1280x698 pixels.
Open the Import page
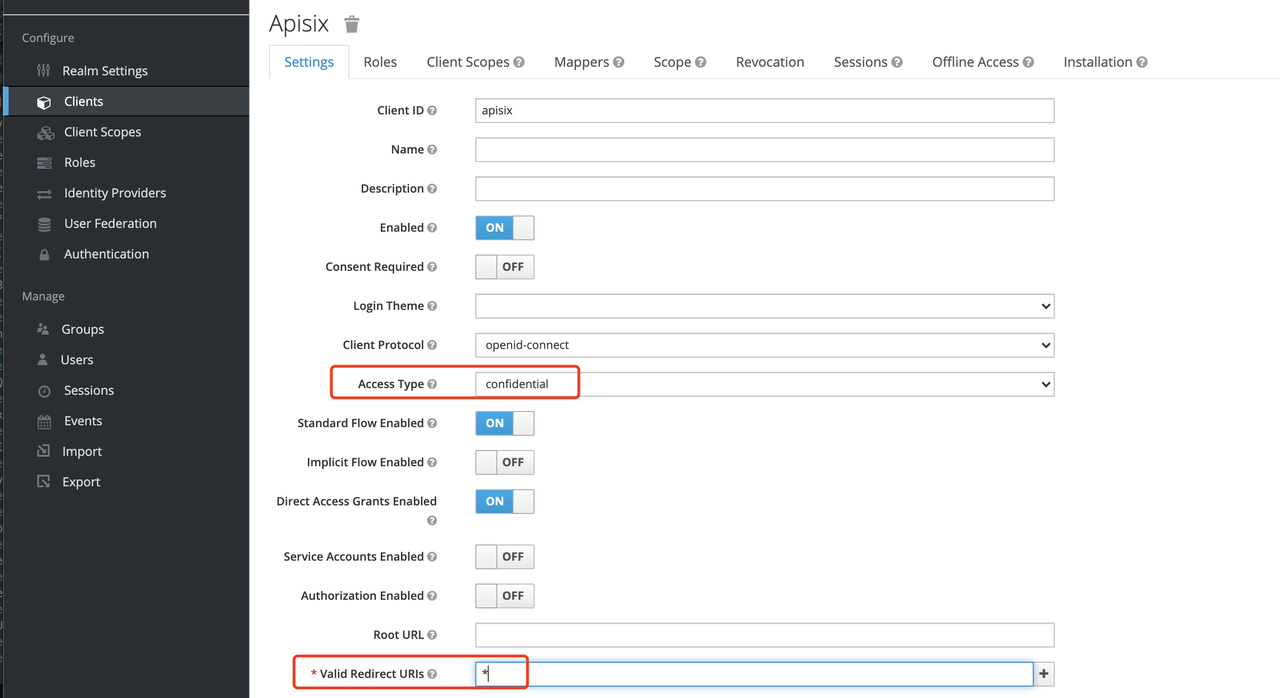click(x=83, y=451)
